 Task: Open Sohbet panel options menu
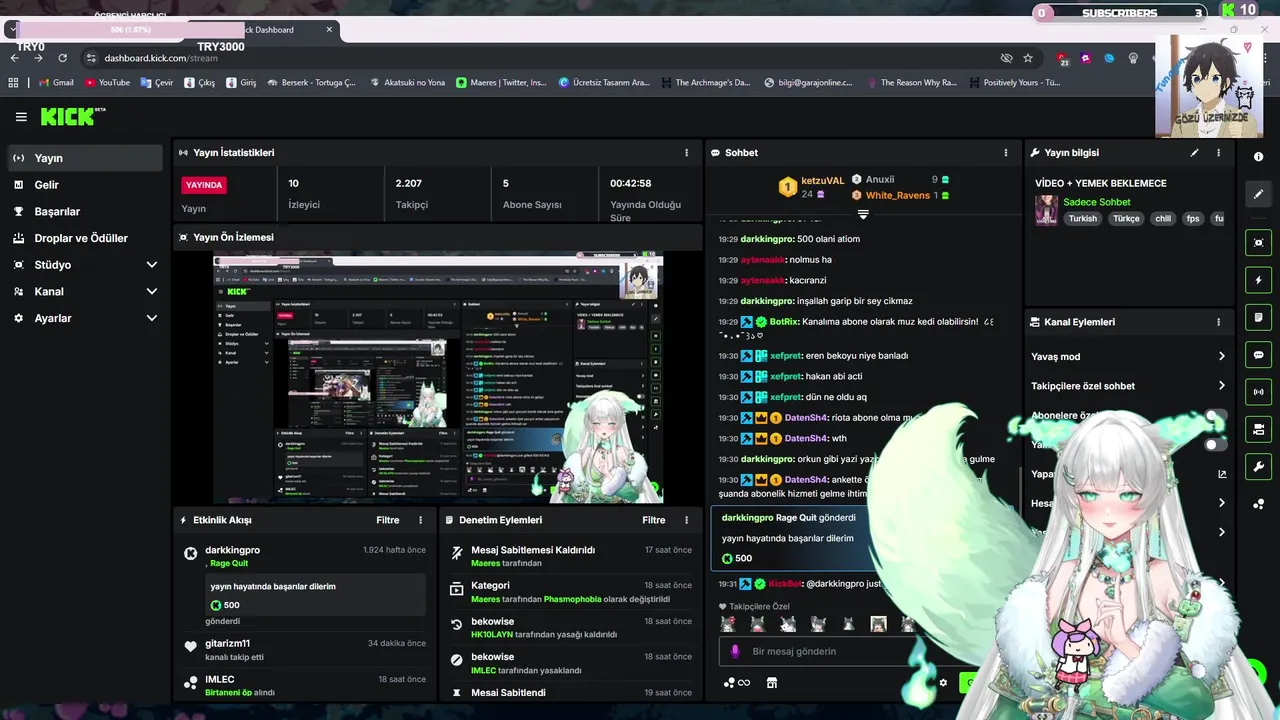tap(1006, 153)
